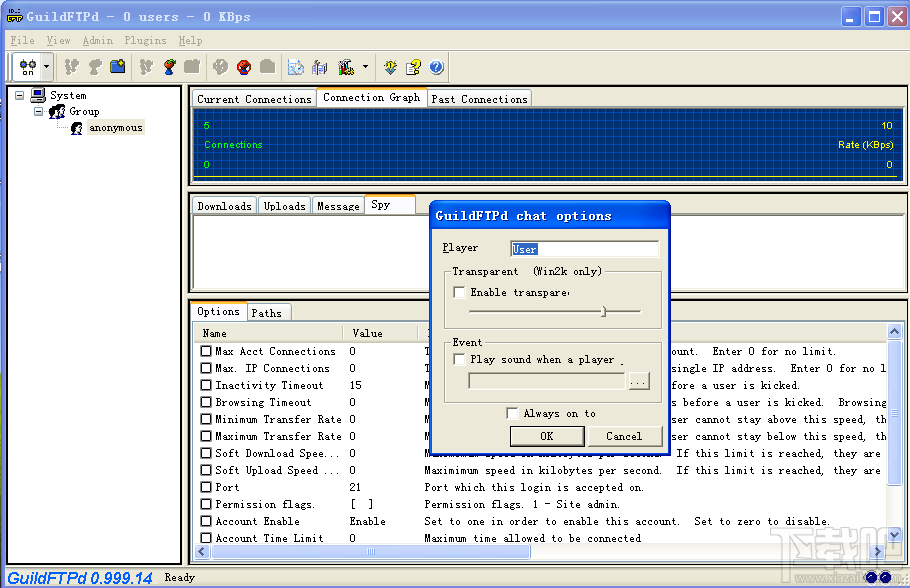Cancel the chat options dialog
Image resolution: width=910 pixels, height=588 pixels.
tap(623, 436)
